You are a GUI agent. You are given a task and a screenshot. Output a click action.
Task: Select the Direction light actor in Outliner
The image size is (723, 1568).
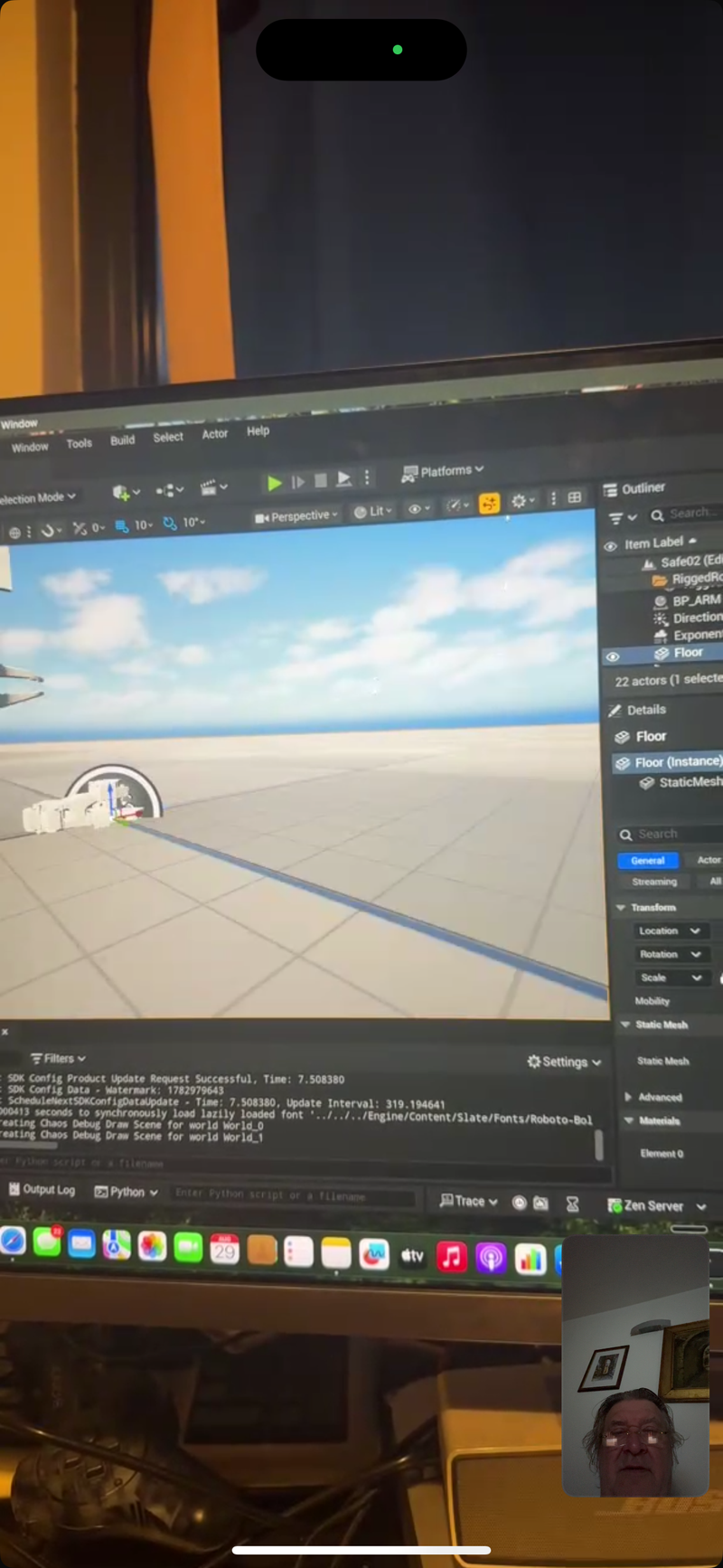pos(688,618)
